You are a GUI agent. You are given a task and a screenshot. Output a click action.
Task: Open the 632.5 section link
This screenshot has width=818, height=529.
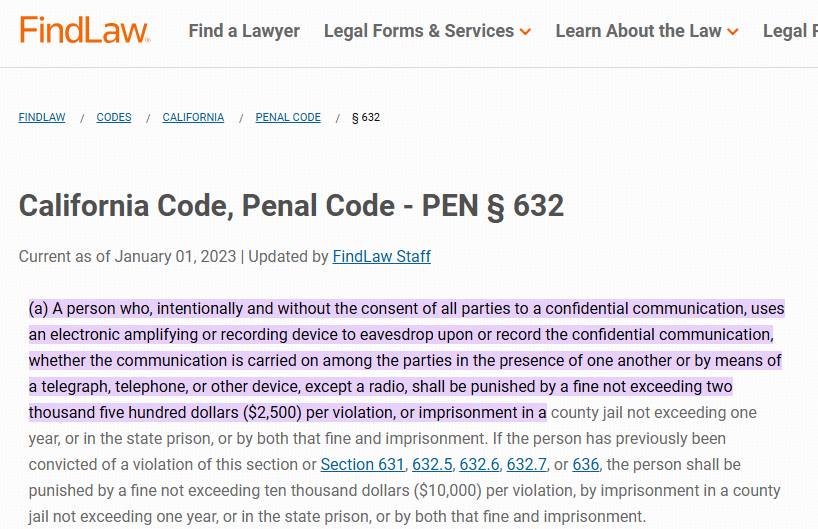coord(432,464)
